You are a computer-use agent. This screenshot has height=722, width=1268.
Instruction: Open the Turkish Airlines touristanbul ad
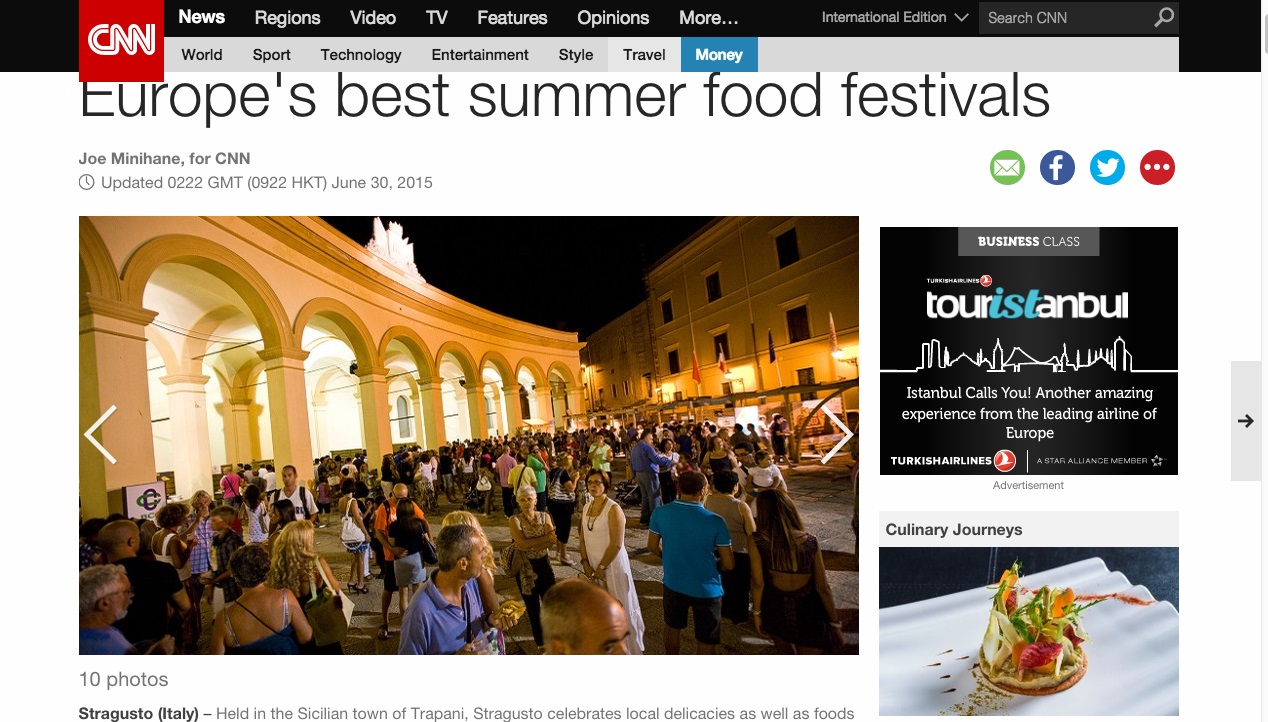pyautogui.click(x=1029, y=351)
